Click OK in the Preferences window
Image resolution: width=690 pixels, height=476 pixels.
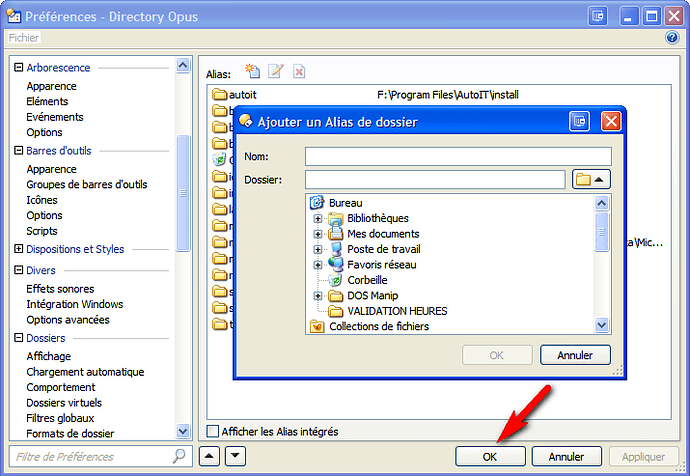coord(490,457)
